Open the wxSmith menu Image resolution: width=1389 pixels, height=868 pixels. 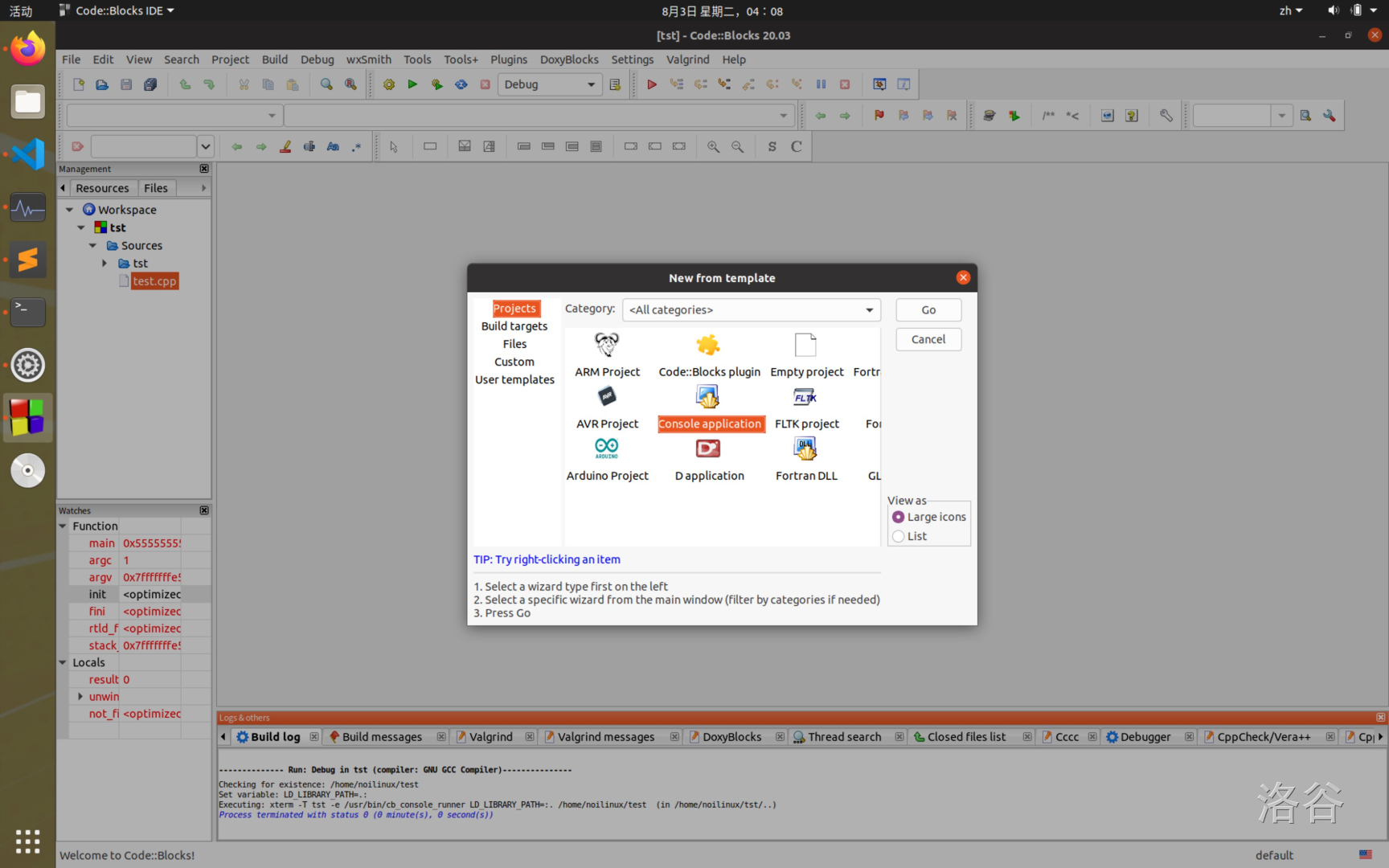368,59
